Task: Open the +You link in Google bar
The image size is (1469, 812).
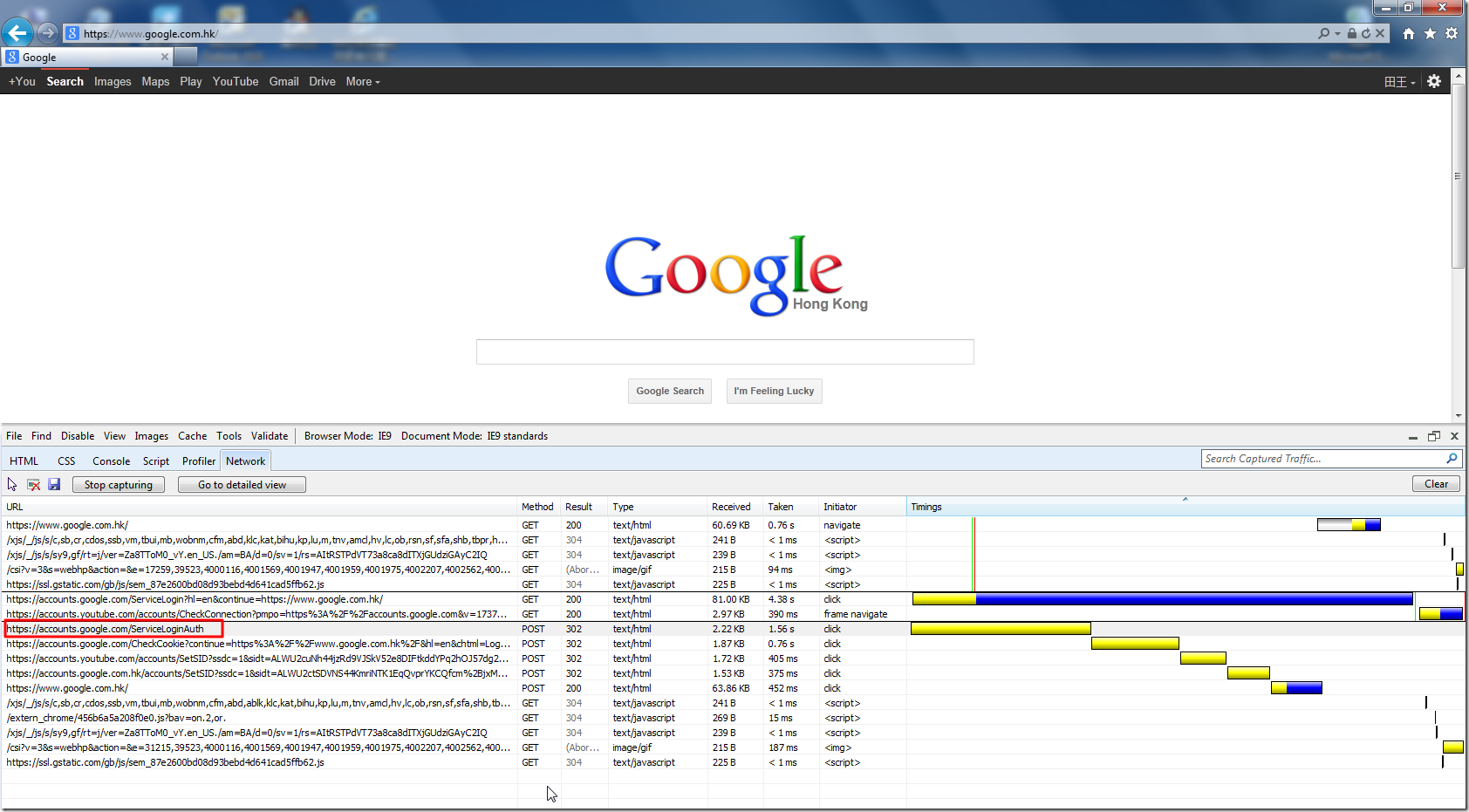Action: [x=23, y=81]
